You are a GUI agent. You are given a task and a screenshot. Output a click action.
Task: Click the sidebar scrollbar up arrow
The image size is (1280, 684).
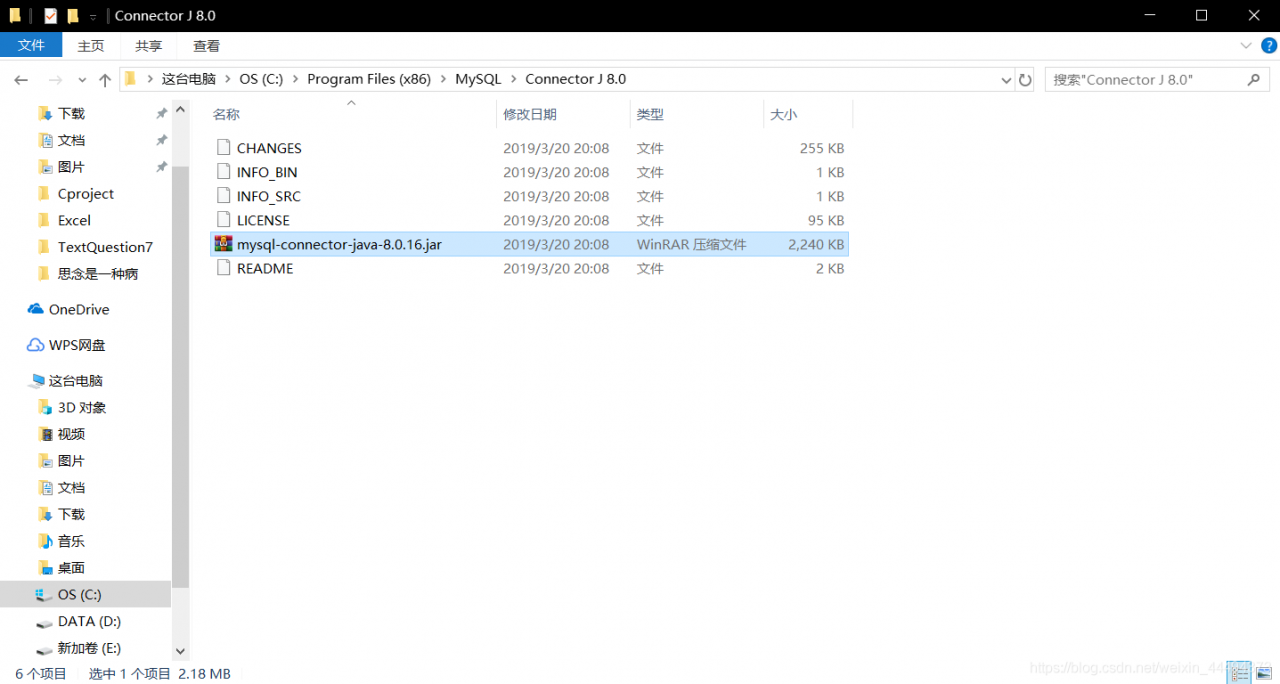click(x=180, y=109)
